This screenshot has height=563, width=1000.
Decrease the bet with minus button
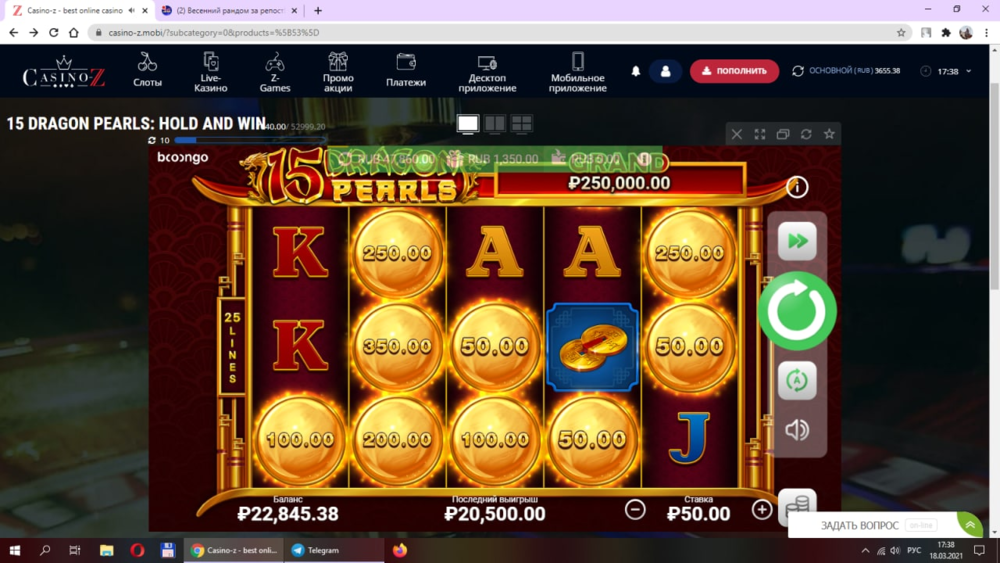click(x=635, y=509)
